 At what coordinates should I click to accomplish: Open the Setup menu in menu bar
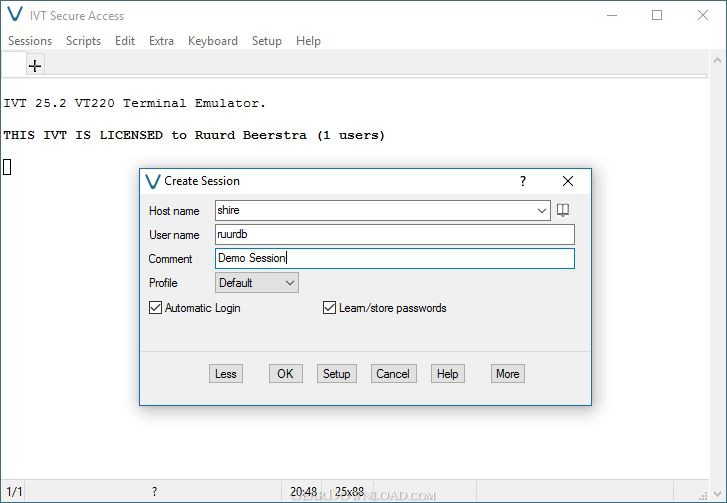[x=267, y=41]
